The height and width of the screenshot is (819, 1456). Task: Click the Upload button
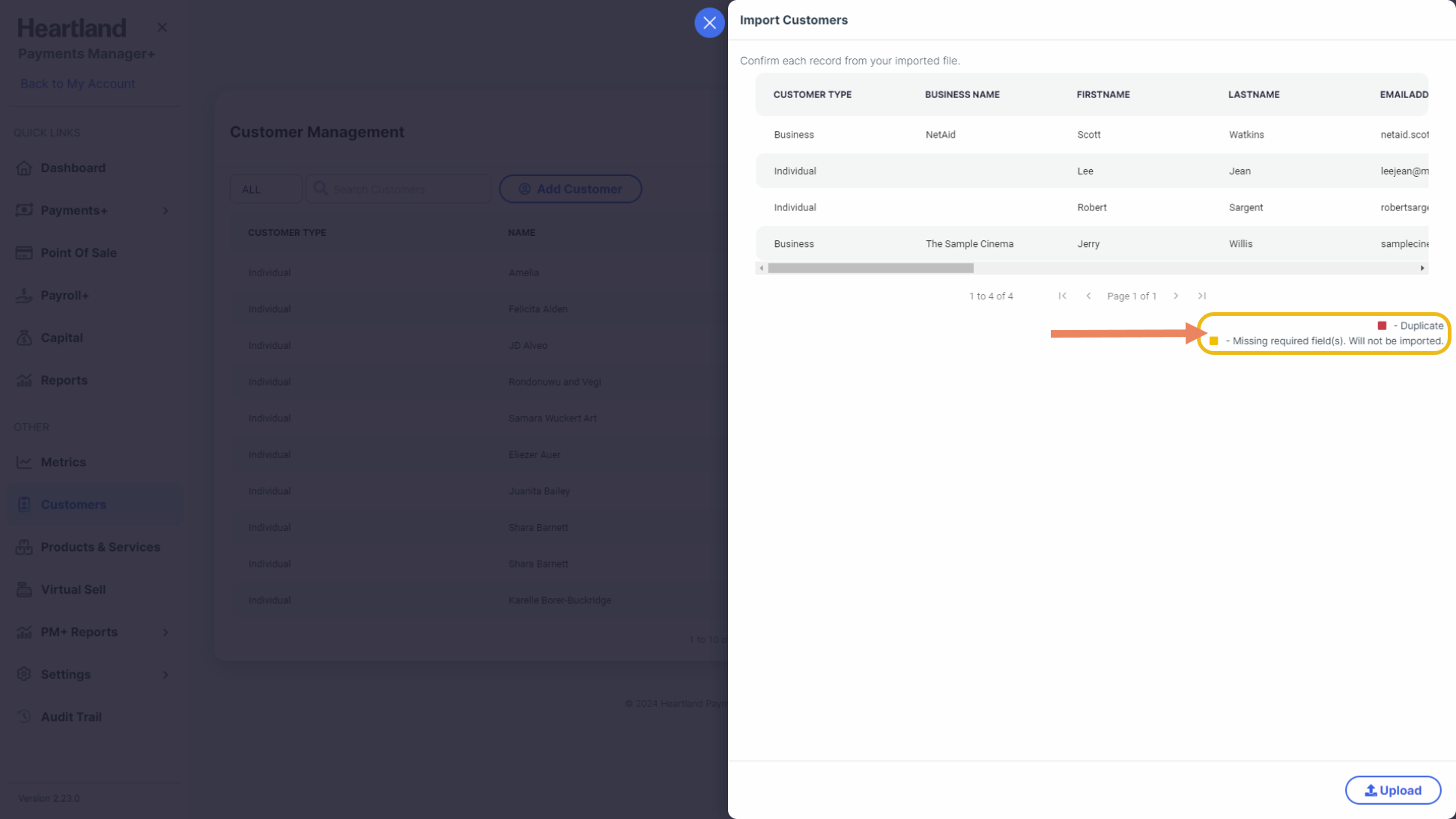pyautogui.click(x=1392, y=790)
